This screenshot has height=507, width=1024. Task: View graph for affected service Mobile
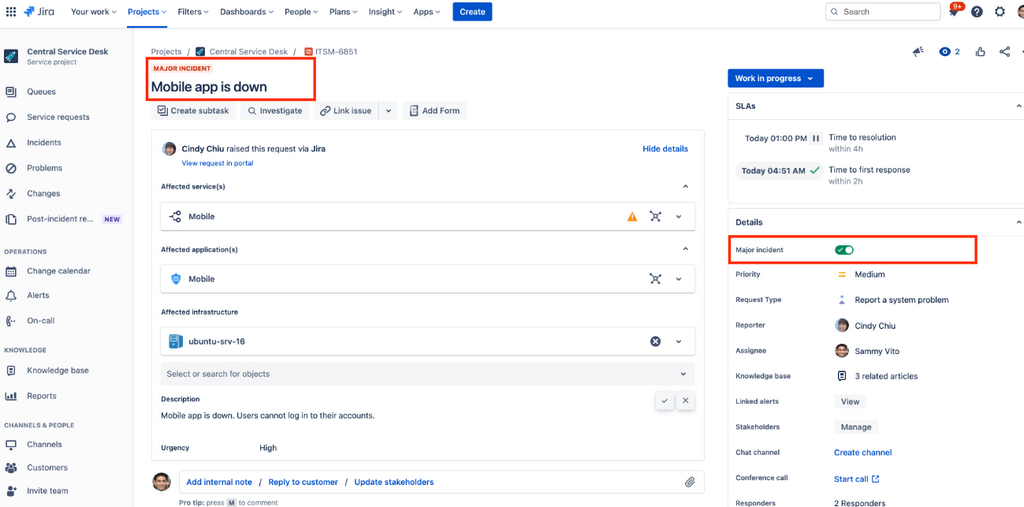[x=656, y=216]
